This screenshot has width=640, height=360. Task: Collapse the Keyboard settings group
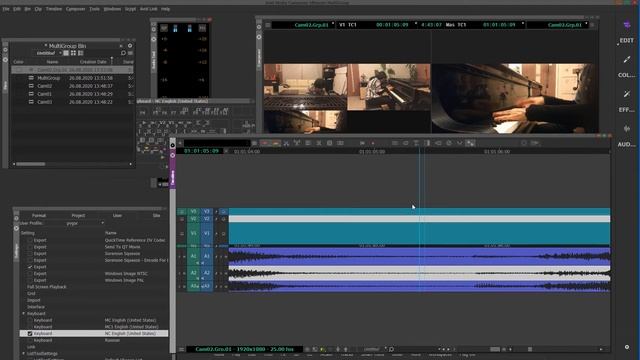pyautogui.click(x=23, y=313)
